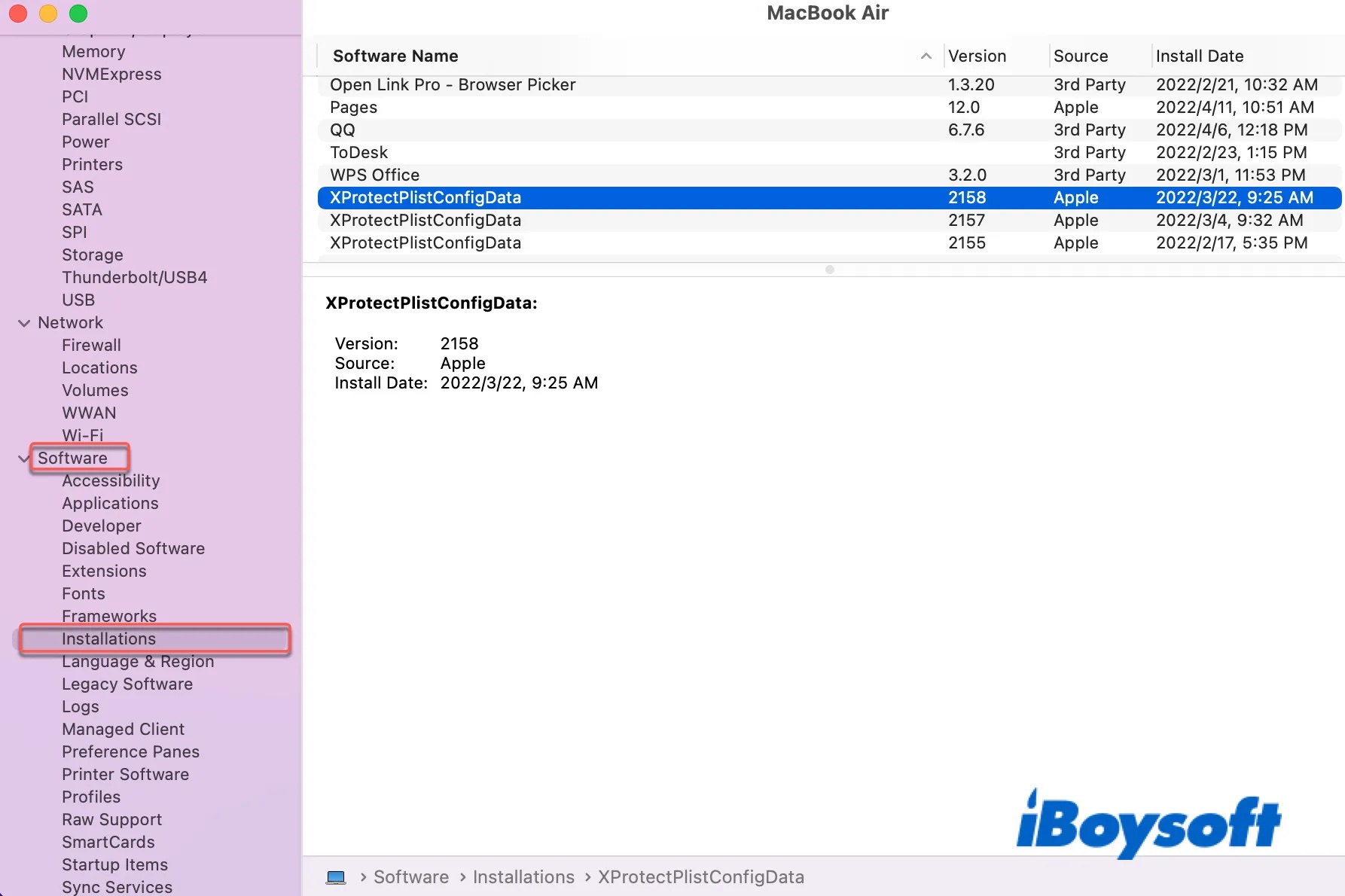The height and width of the screenshot is (896, 1345).
Task: Open Managed Client in the sidebar
Action: pyautogui.click(x=123, y=730)
